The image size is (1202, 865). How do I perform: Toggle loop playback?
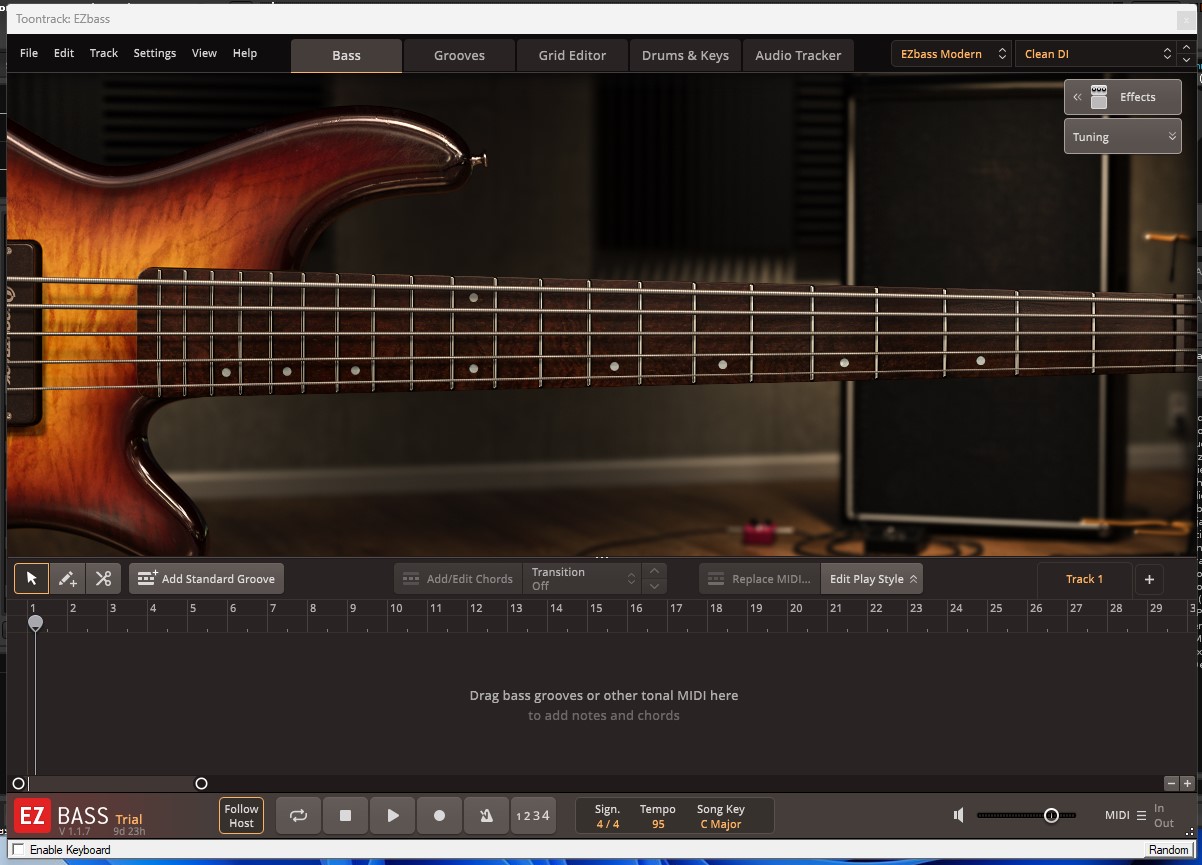(x=298, y=816)
